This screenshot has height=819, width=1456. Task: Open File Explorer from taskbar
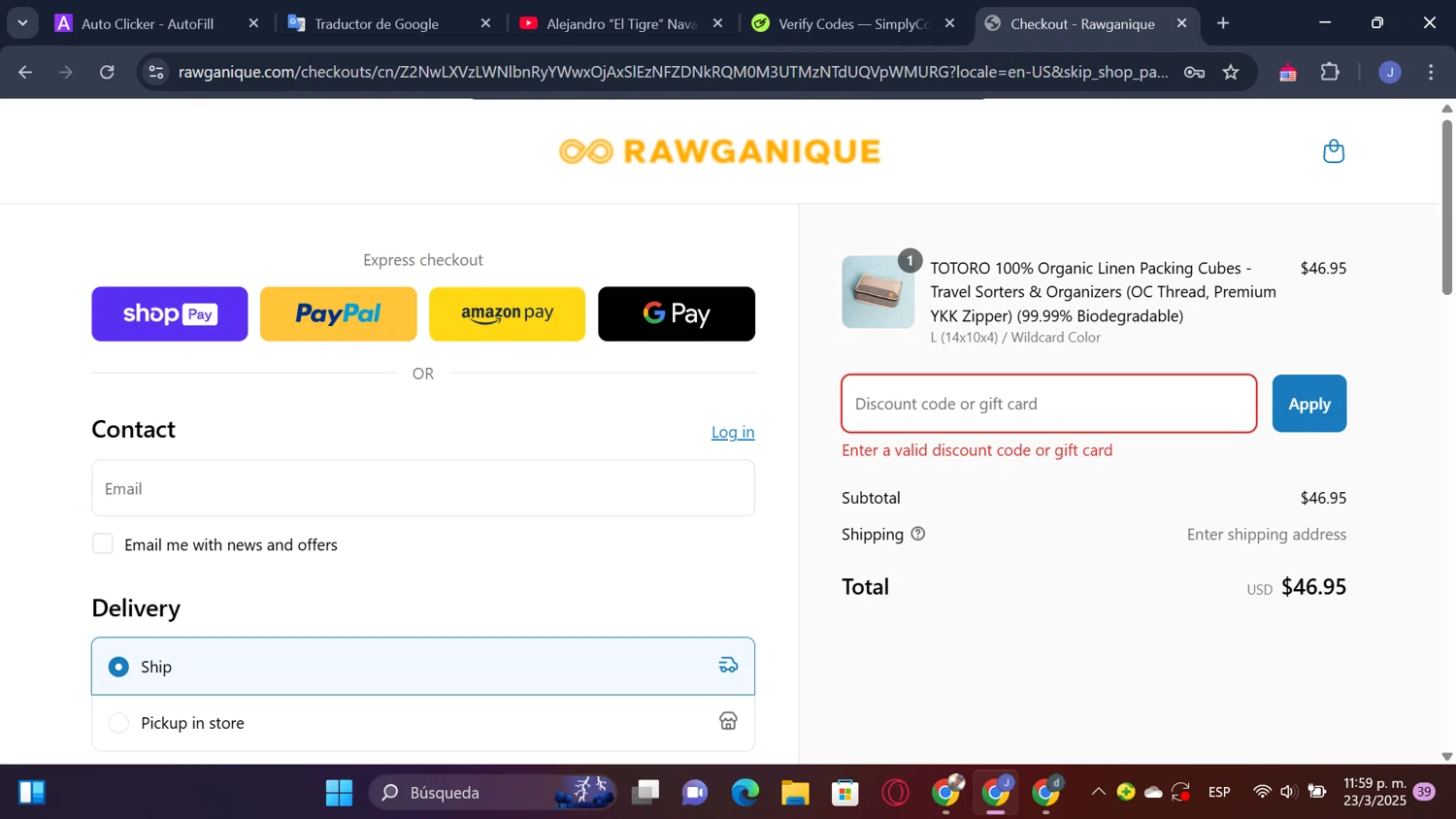point(795,793)
